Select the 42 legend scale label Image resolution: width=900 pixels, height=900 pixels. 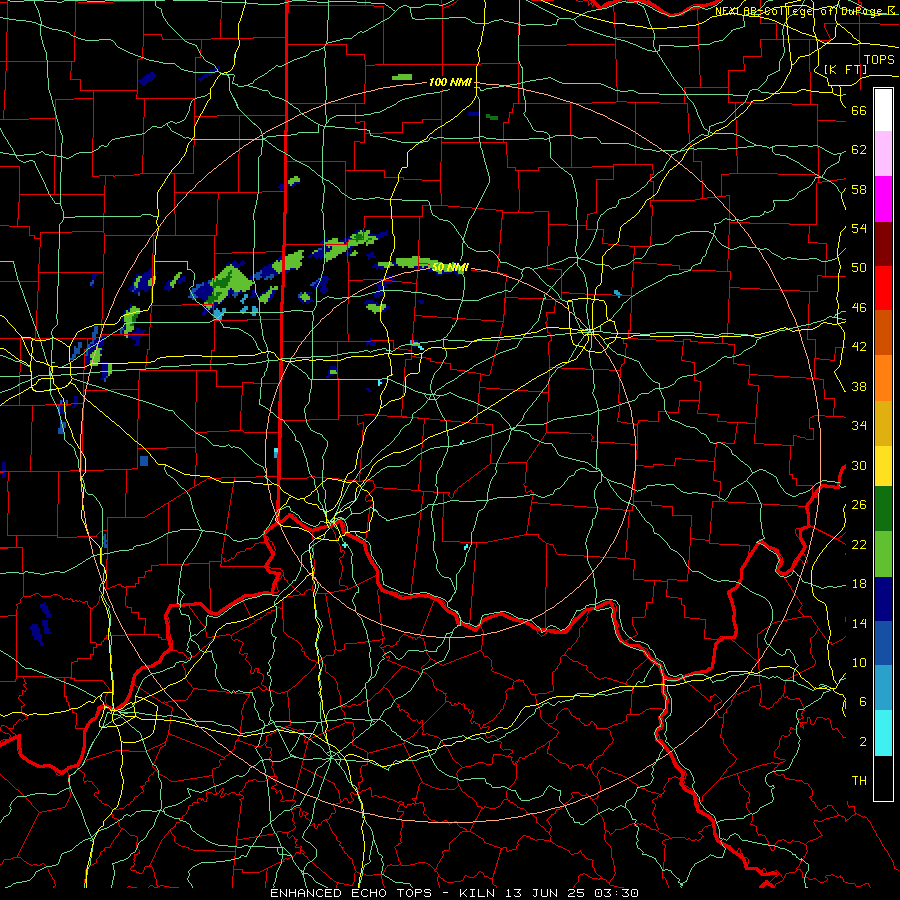(859, 347)
